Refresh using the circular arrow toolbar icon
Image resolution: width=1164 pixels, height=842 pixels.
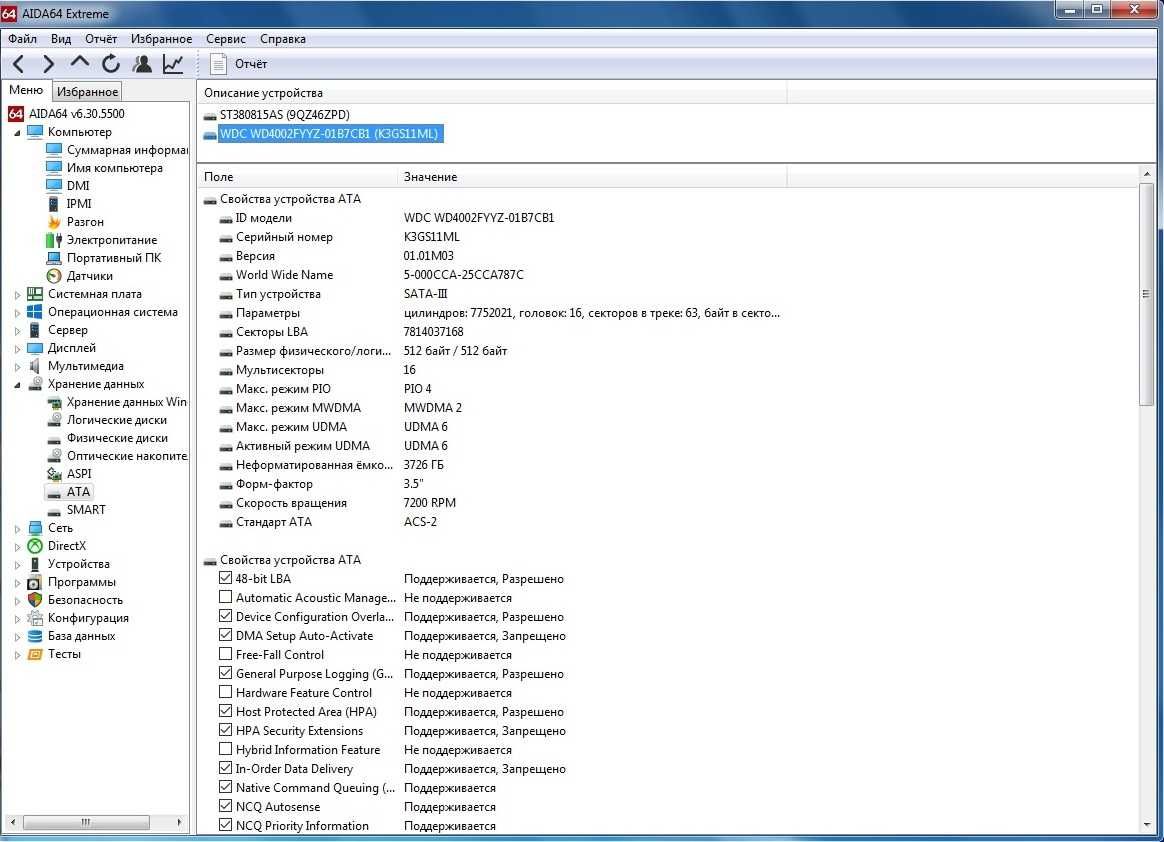tap(111, 64)
